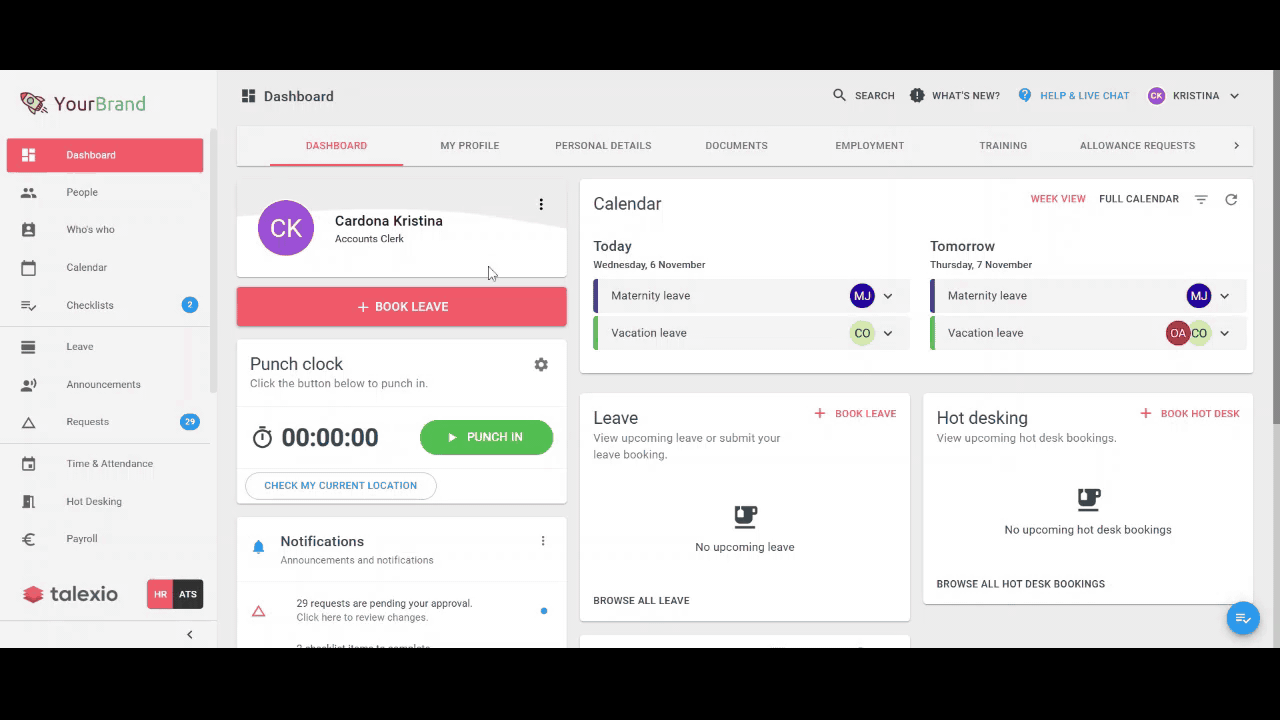Image resolution: width=1280 pixels, height=720 pixels.
Task: Open the People sidebar icon
Action: (28, 192)
